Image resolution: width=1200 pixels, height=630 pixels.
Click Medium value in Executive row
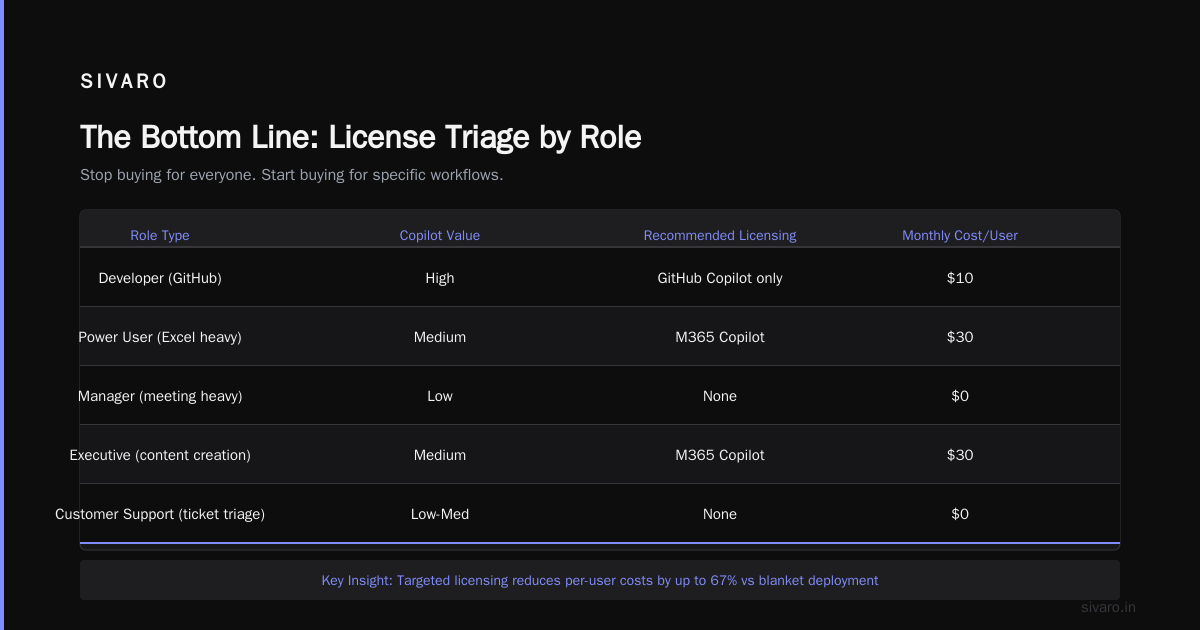[x=440, y=455]
